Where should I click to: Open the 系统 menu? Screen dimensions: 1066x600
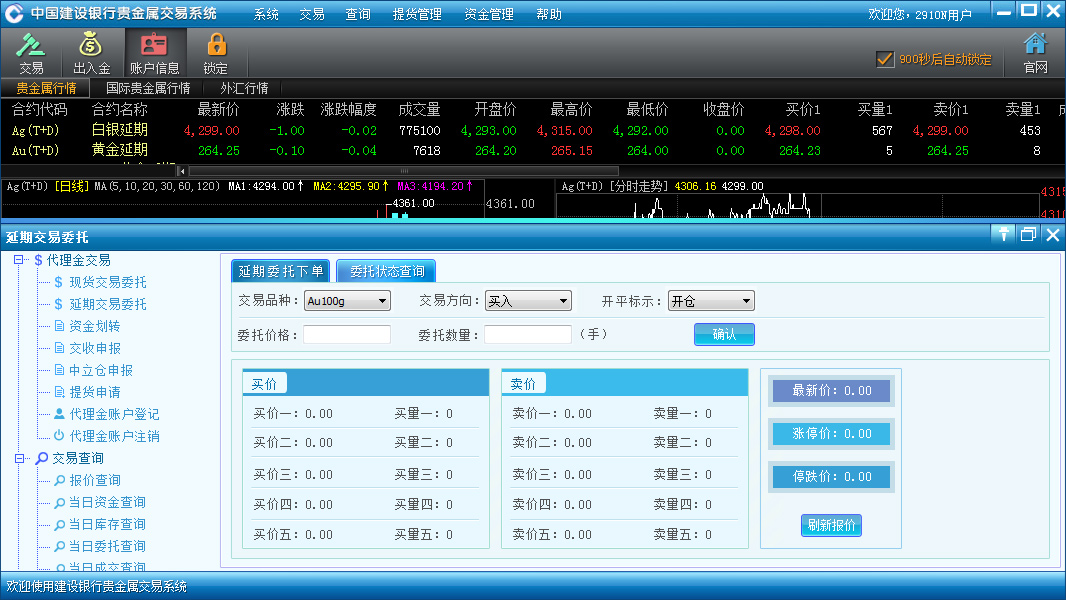click(x=266, y=14)
